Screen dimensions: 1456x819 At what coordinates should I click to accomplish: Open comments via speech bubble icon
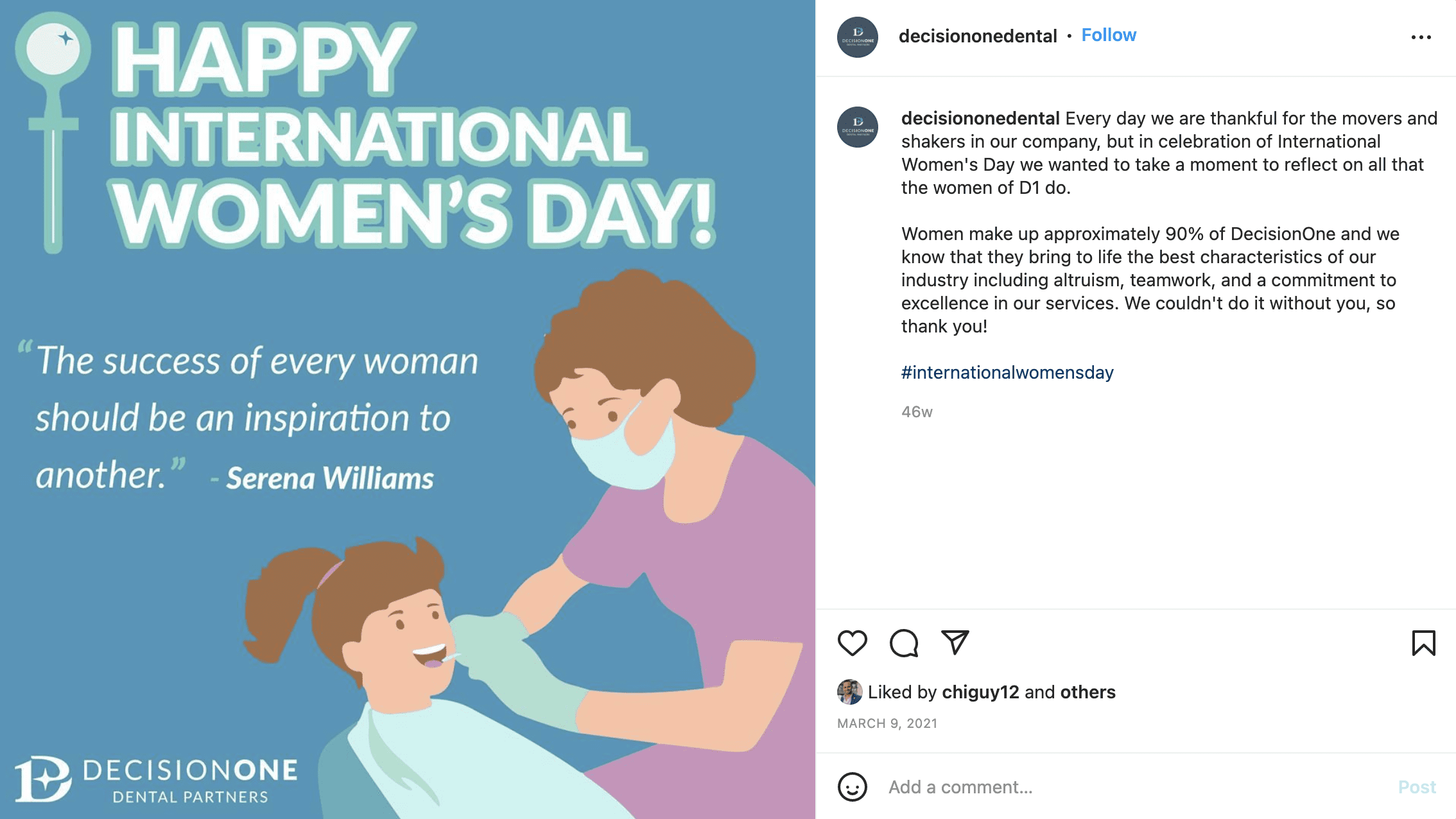tap(903, 642)
